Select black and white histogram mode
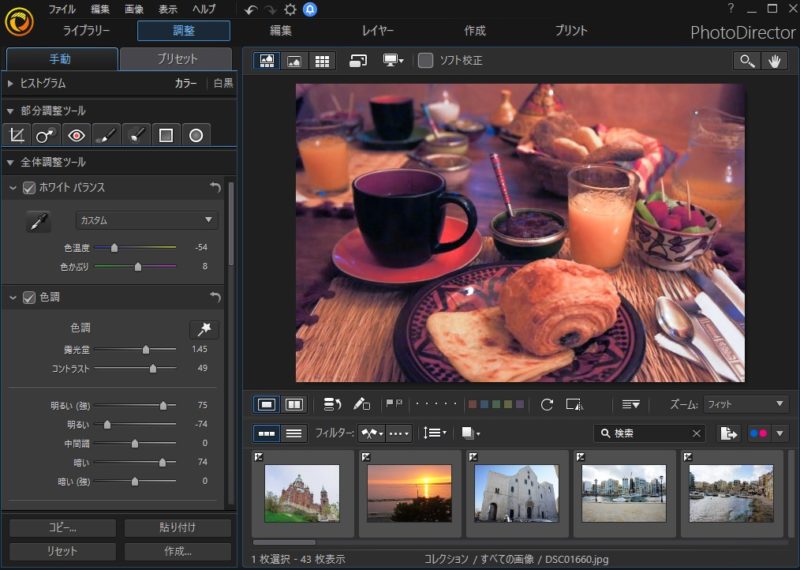This screenshot has height=570, width=800. [223, 83]
